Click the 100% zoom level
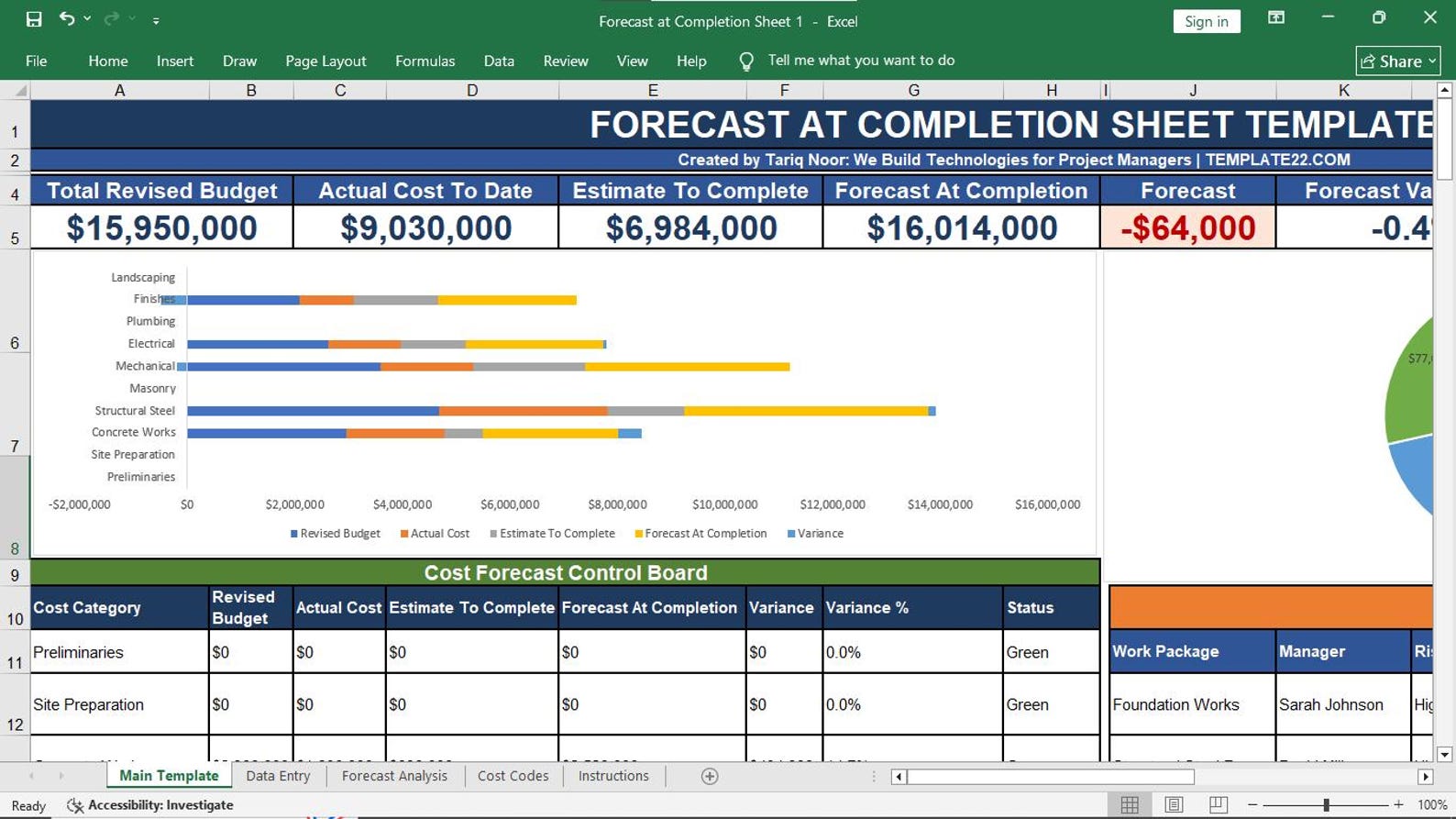Viewport: 1456px width, 819px height. click(x=1432, y=805)
